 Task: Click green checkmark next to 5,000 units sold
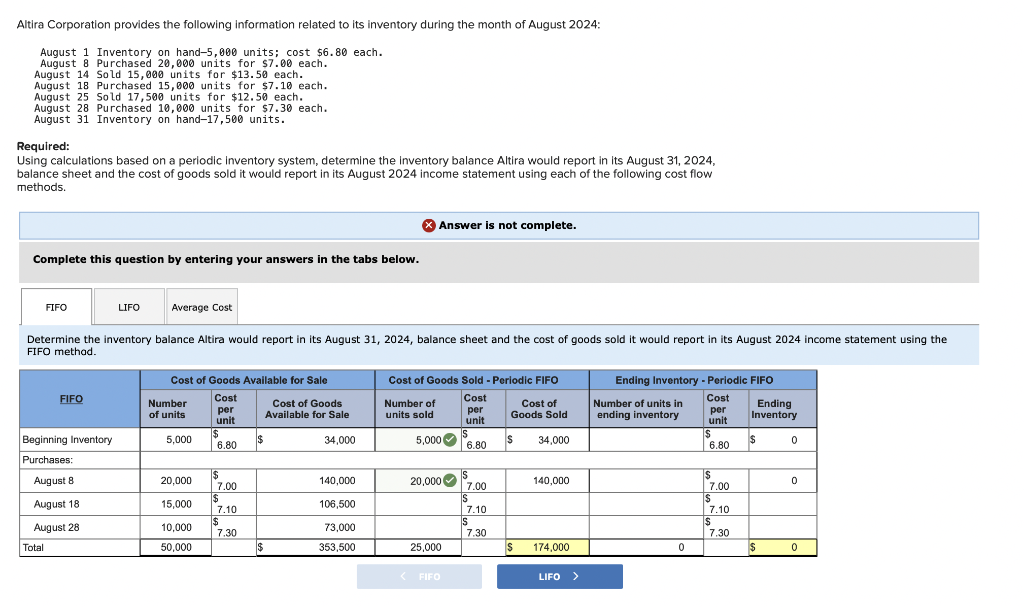(450, 440)
